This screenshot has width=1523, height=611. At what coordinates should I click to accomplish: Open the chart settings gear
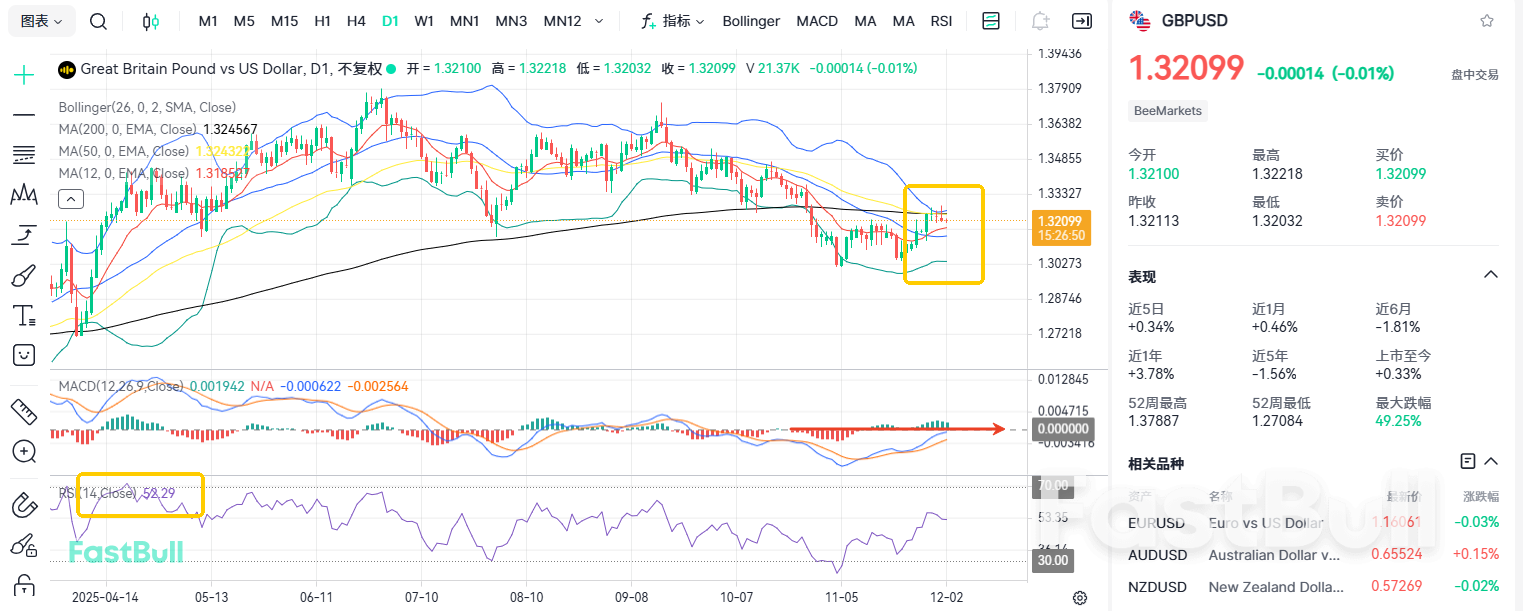[1079, 597]
